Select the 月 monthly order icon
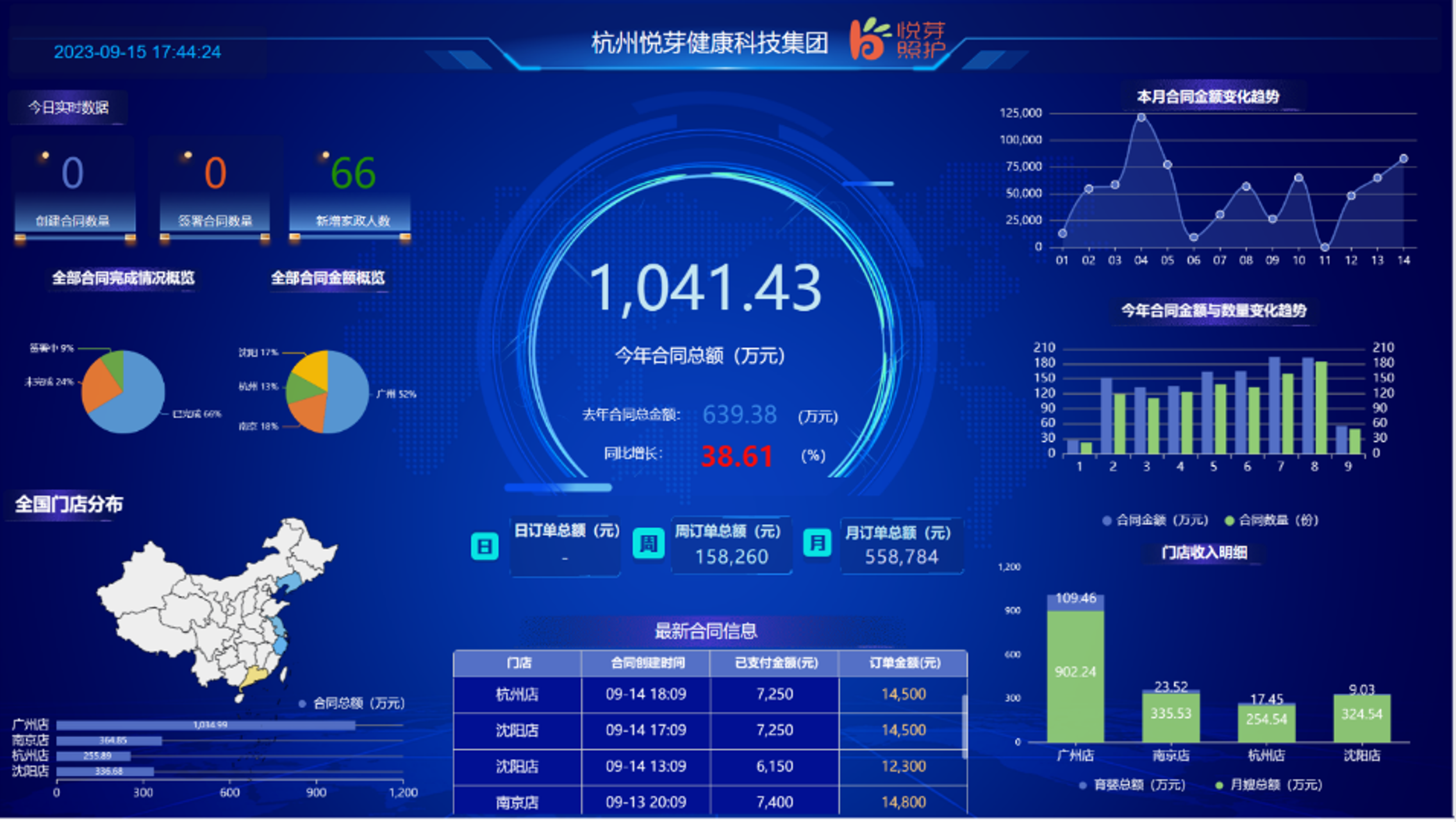The width and height of the screenshot is (1456, 822). tap(817, 543)
